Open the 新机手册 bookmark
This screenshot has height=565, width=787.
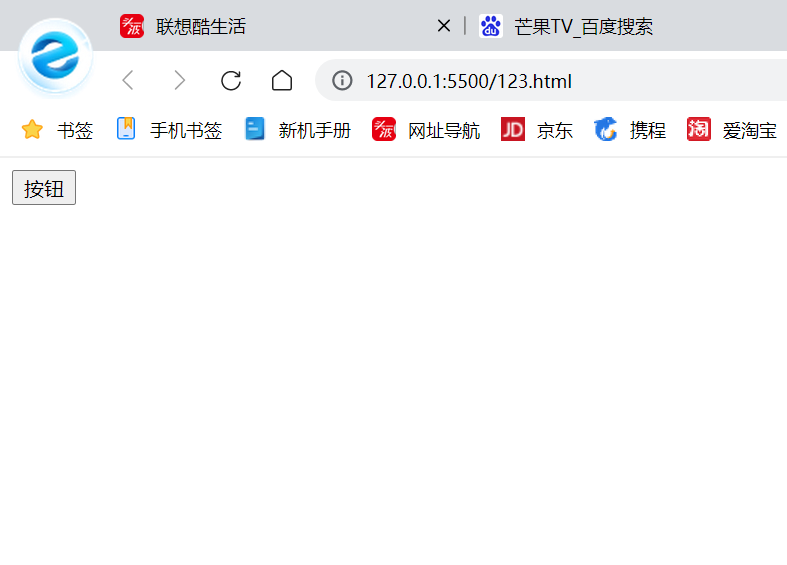pos(298,129)
